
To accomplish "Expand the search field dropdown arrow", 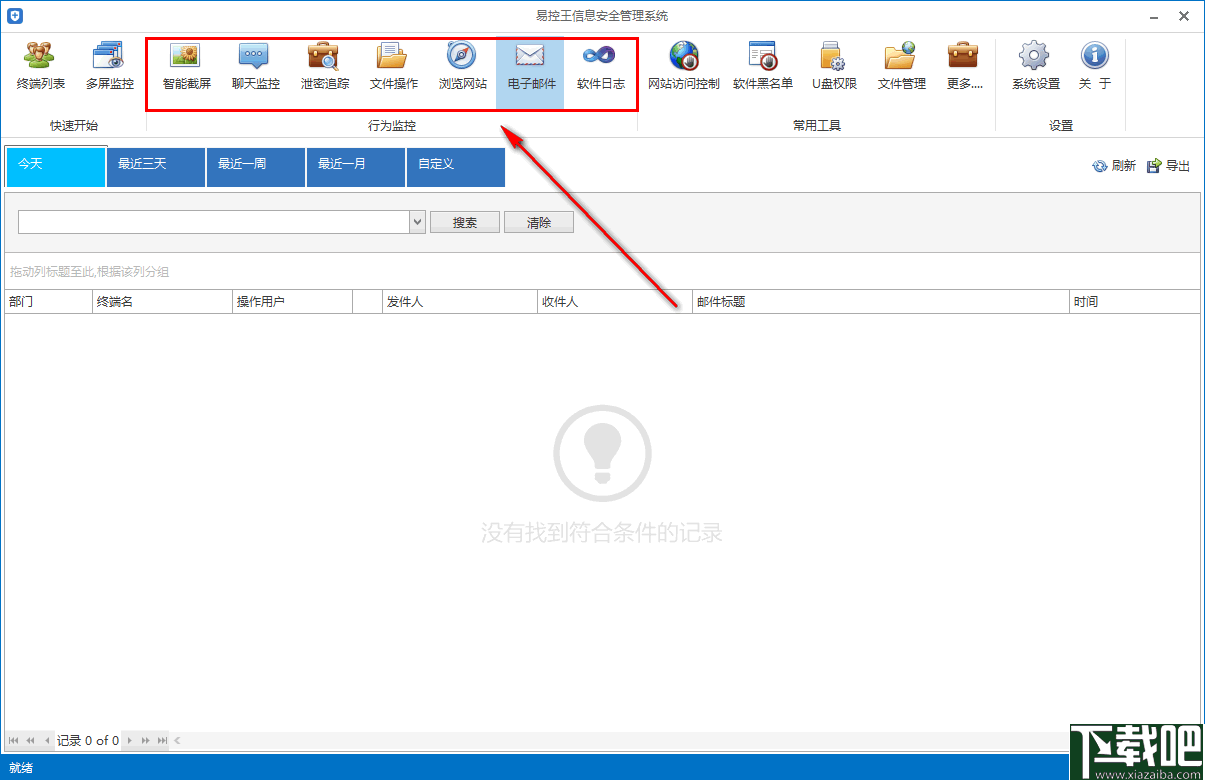I will (x=418, y=222).
